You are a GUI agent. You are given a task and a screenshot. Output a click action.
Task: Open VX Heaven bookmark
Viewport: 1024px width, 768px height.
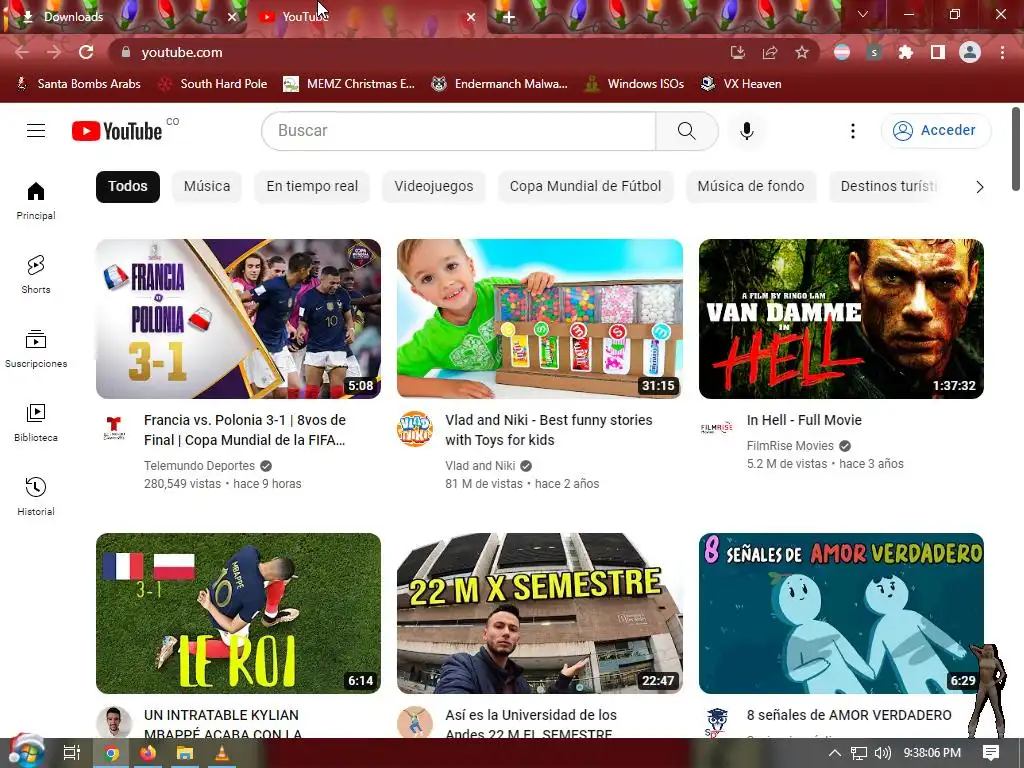coord(741,84)
